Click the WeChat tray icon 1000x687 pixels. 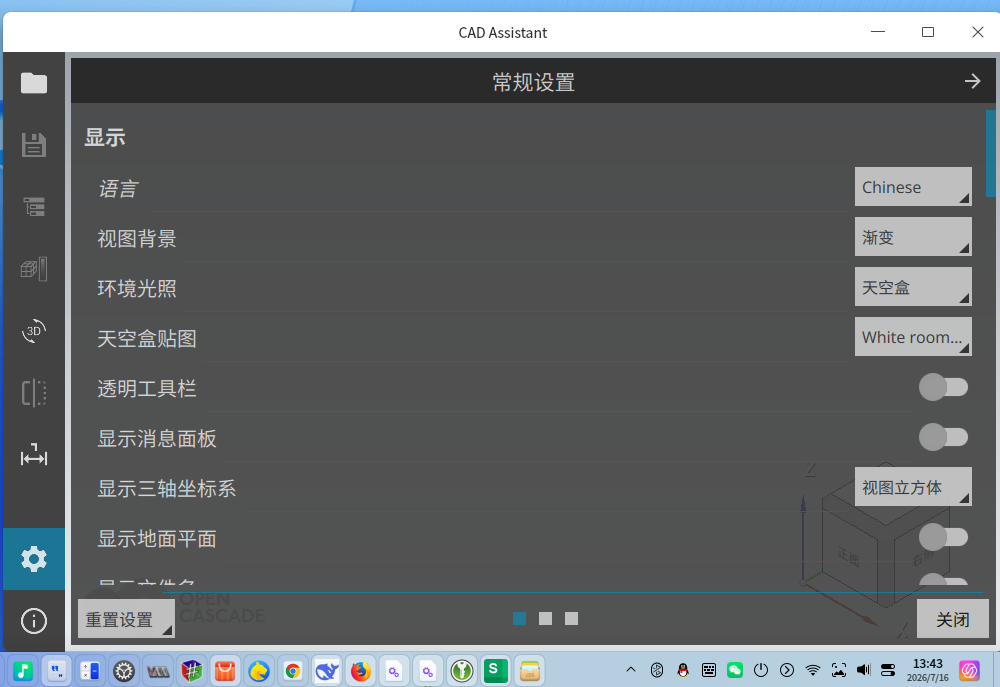tap(735, 670)
